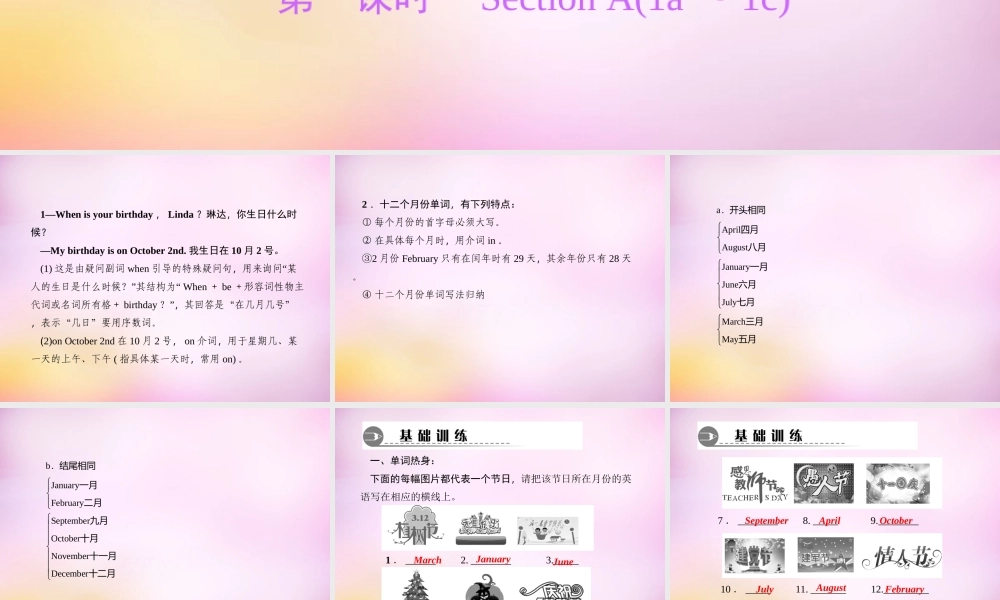Click the pencil icon beside left 基础训练 header
Screen dimensions: 1000x600
[x=373, y=435]
